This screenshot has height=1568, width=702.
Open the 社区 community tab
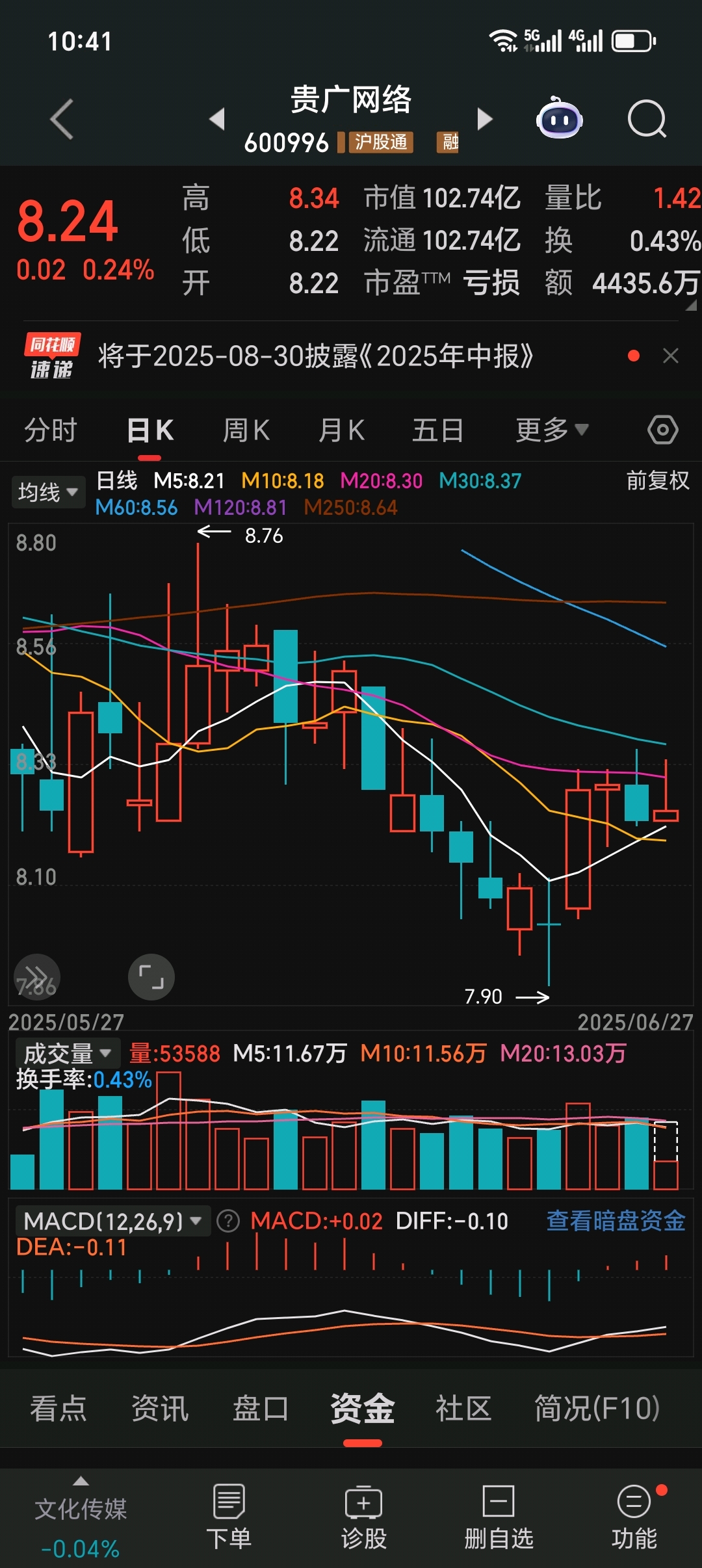pos(463,1409)
